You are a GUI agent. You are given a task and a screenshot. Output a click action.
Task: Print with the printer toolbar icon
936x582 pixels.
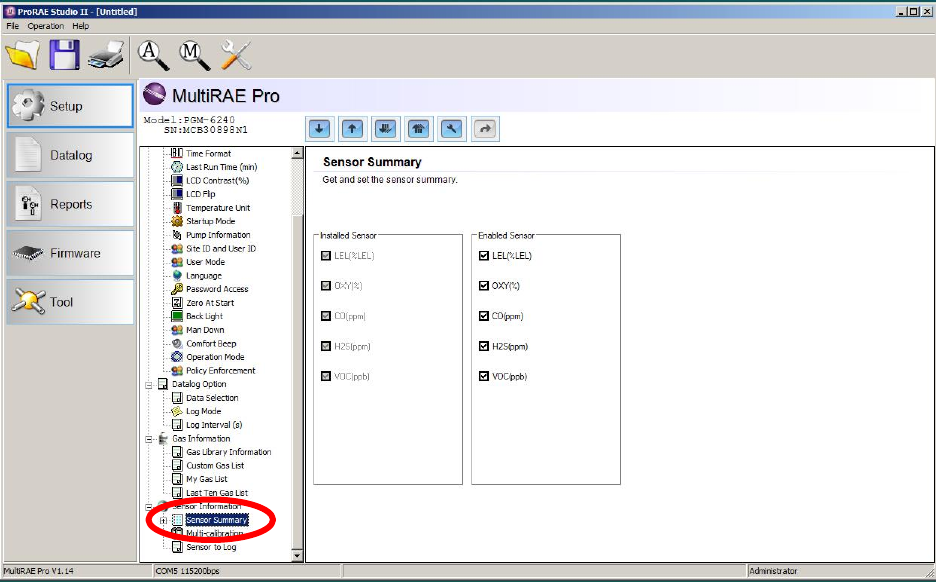click(x=107, y=55)
